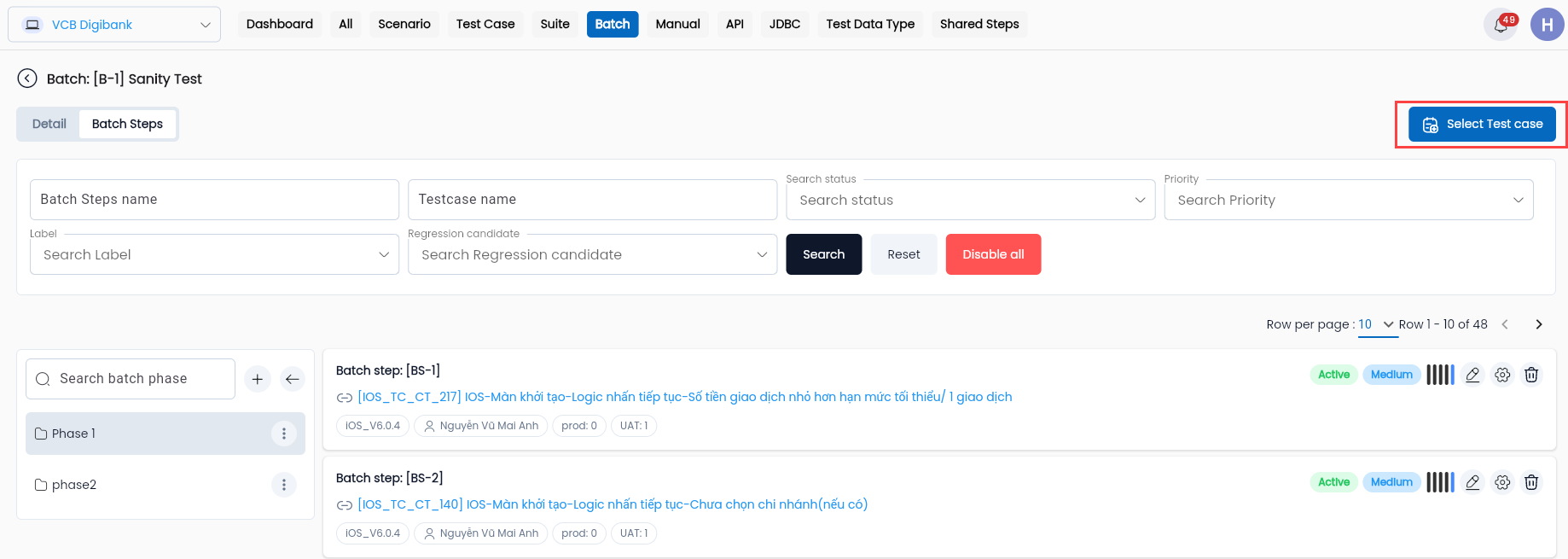Open the Scenario menu
Image resolution: width=1568 pixels, height=559 pixels.
404,24
